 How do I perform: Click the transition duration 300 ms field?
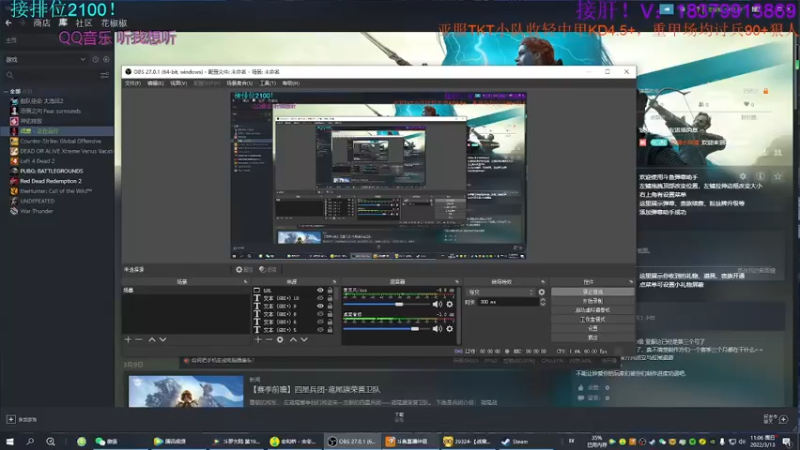508,302
